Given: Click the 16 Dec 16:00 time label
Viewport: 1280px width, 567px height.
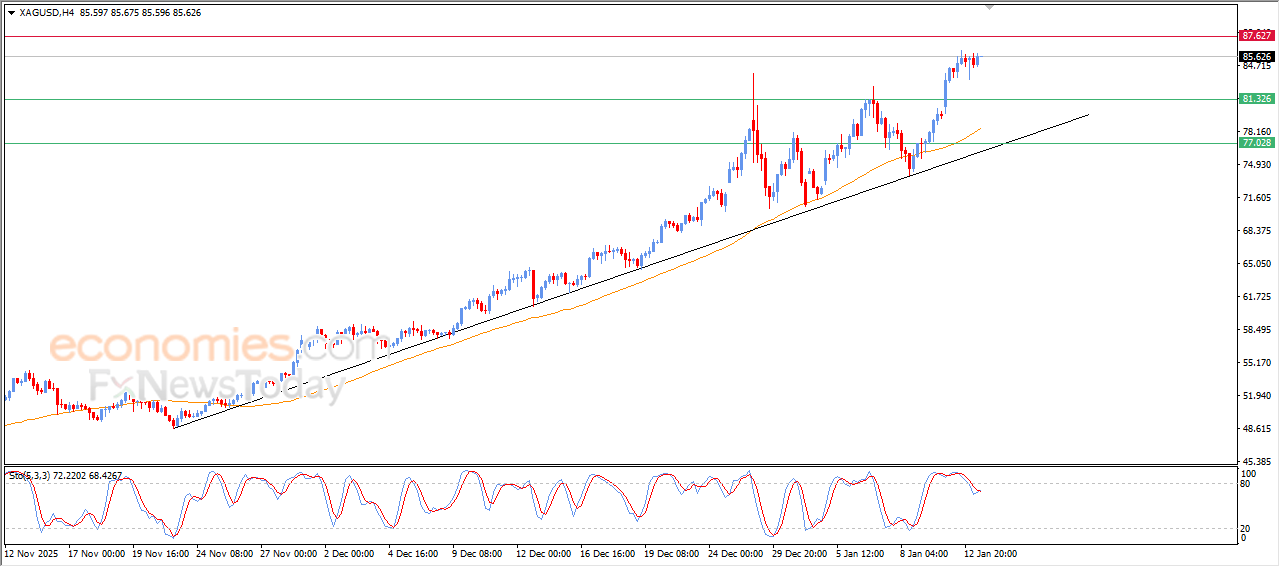Looking at the screenshot, I should click(609, 552).
